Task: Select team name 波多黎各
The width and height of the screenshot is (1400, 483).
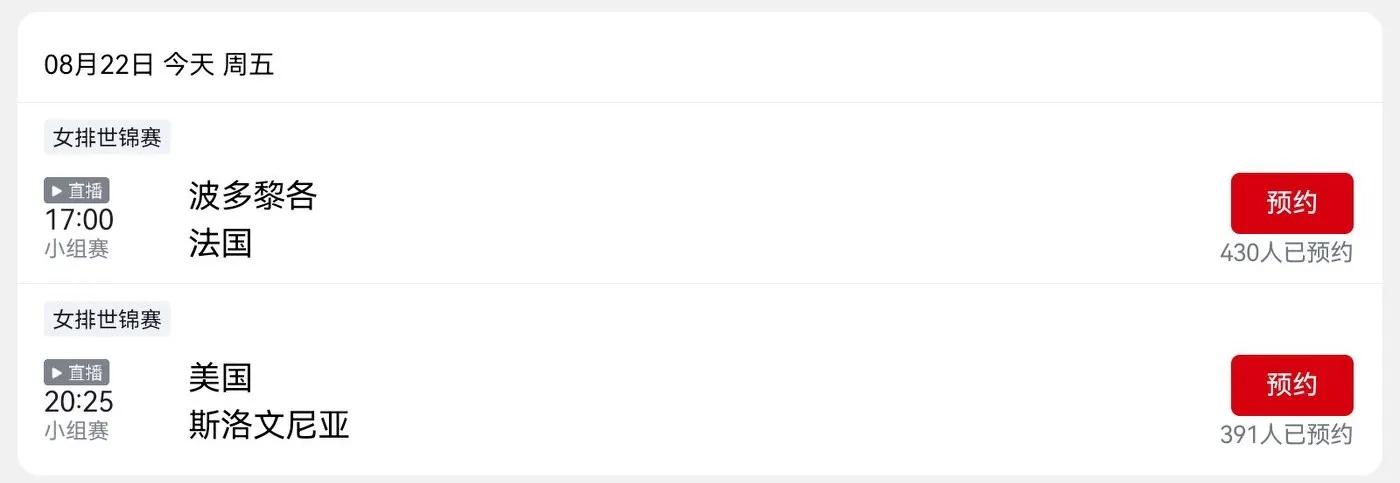Action: coord(252,196)
